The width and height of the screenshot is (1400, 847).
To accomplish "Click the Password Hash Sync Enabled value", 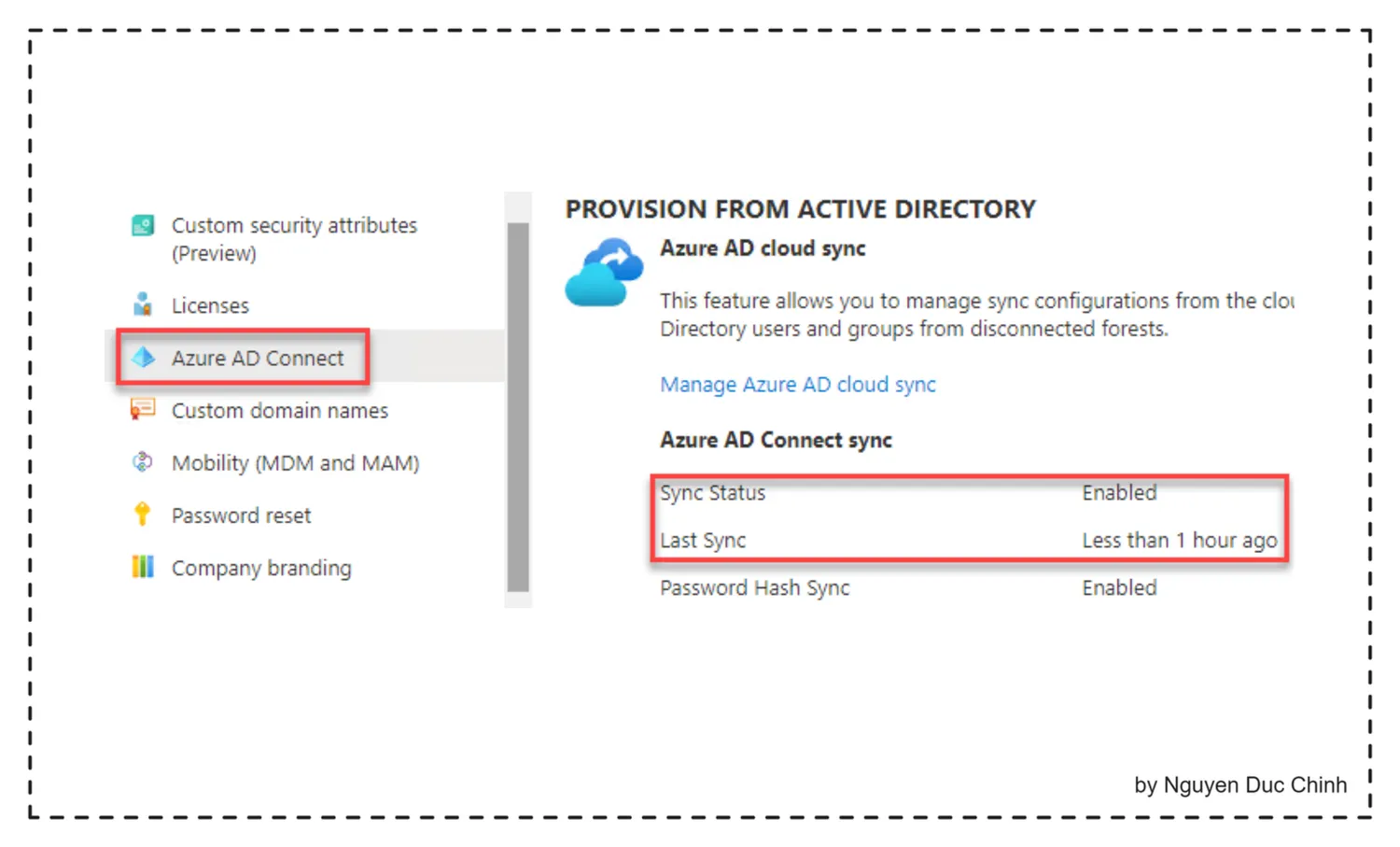I will pyautogui.click(x=1119, y=587).
